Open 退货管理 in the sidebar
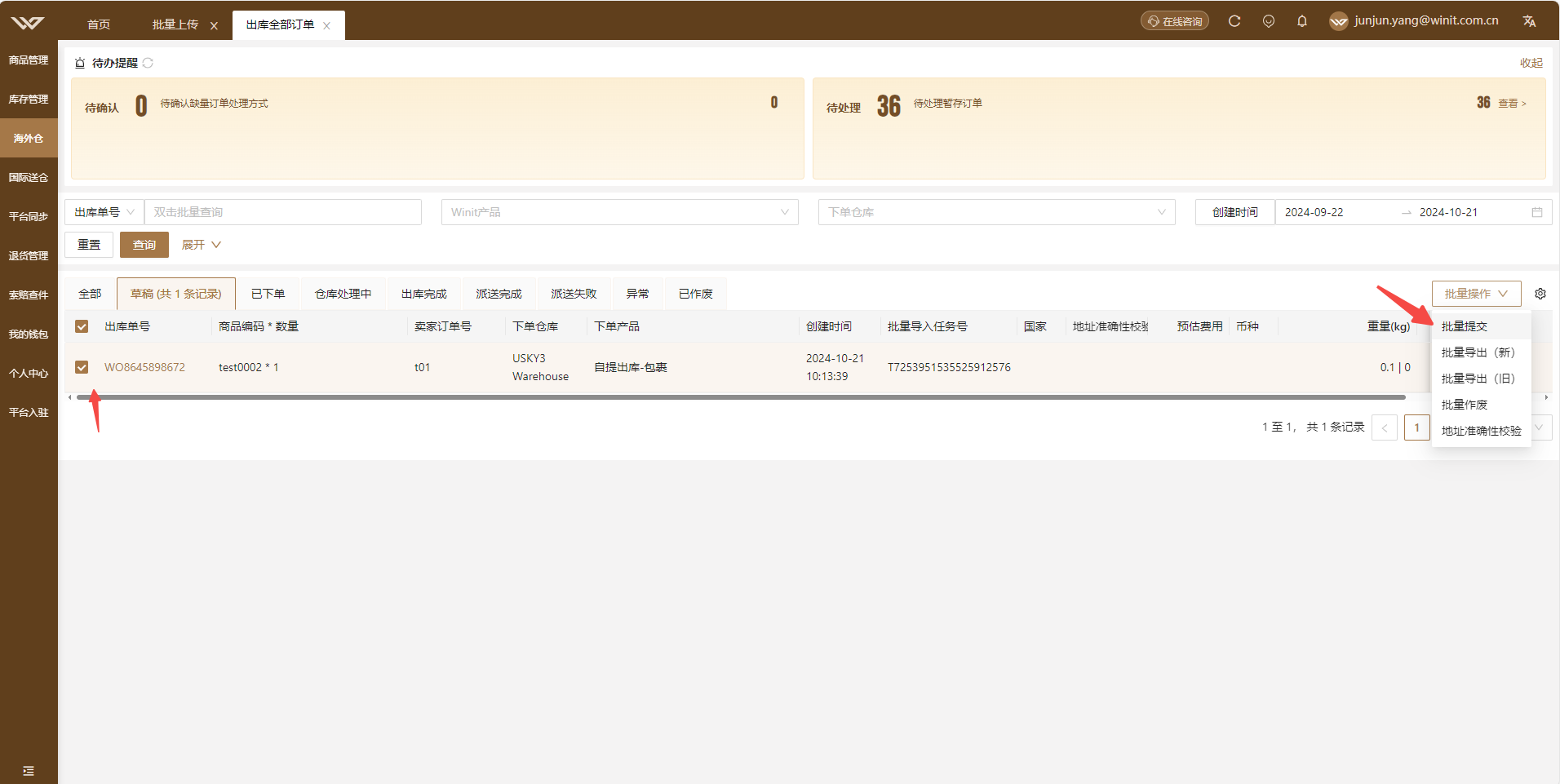1560x784 pixels. (29, 256)
